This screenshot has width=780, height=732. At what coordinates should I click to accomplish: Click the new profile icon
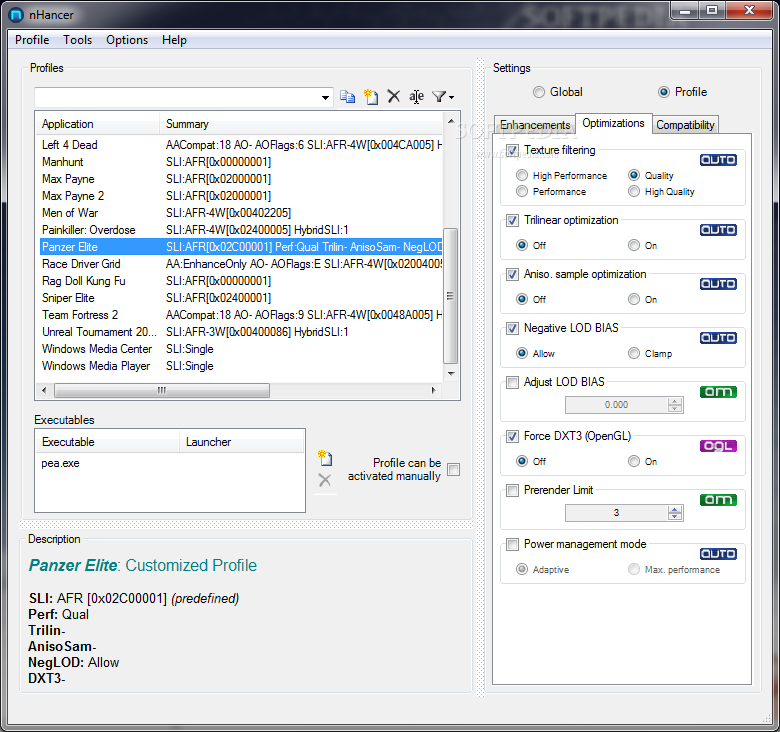tap(371, 96)
